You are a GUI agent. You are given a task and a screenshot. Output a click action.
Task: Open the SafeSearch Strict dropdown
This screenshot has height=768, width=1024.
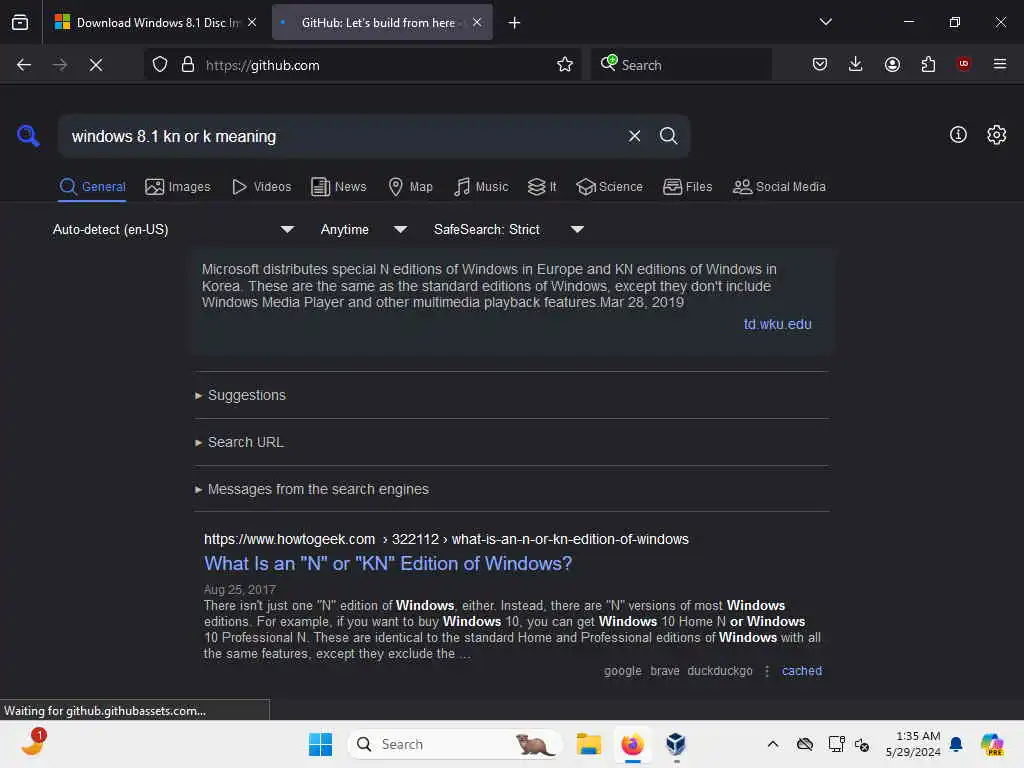pyautogui.click(x=508, y=229)
